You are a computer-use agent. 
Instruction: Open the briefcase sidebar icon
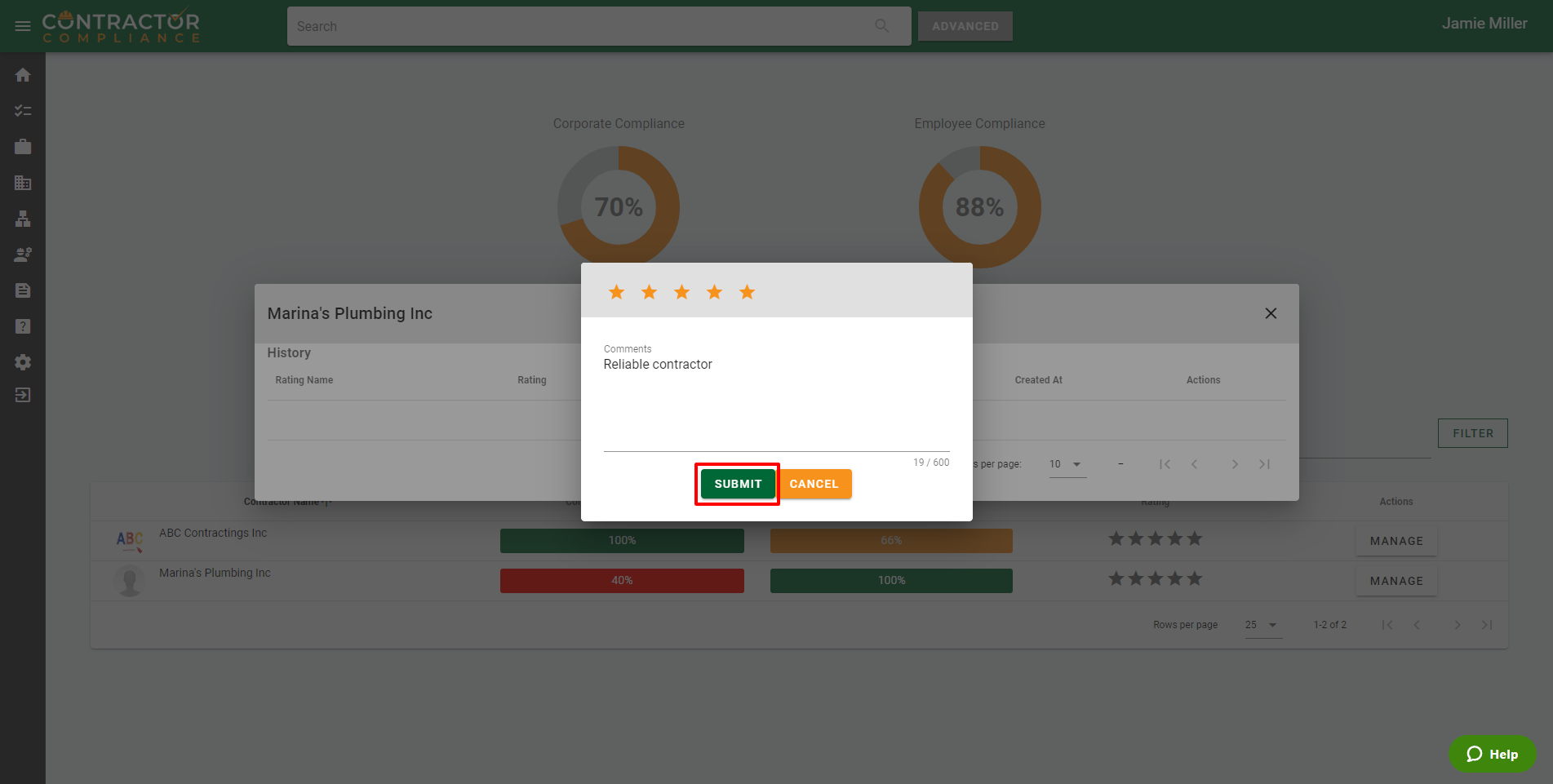point(23,147)
